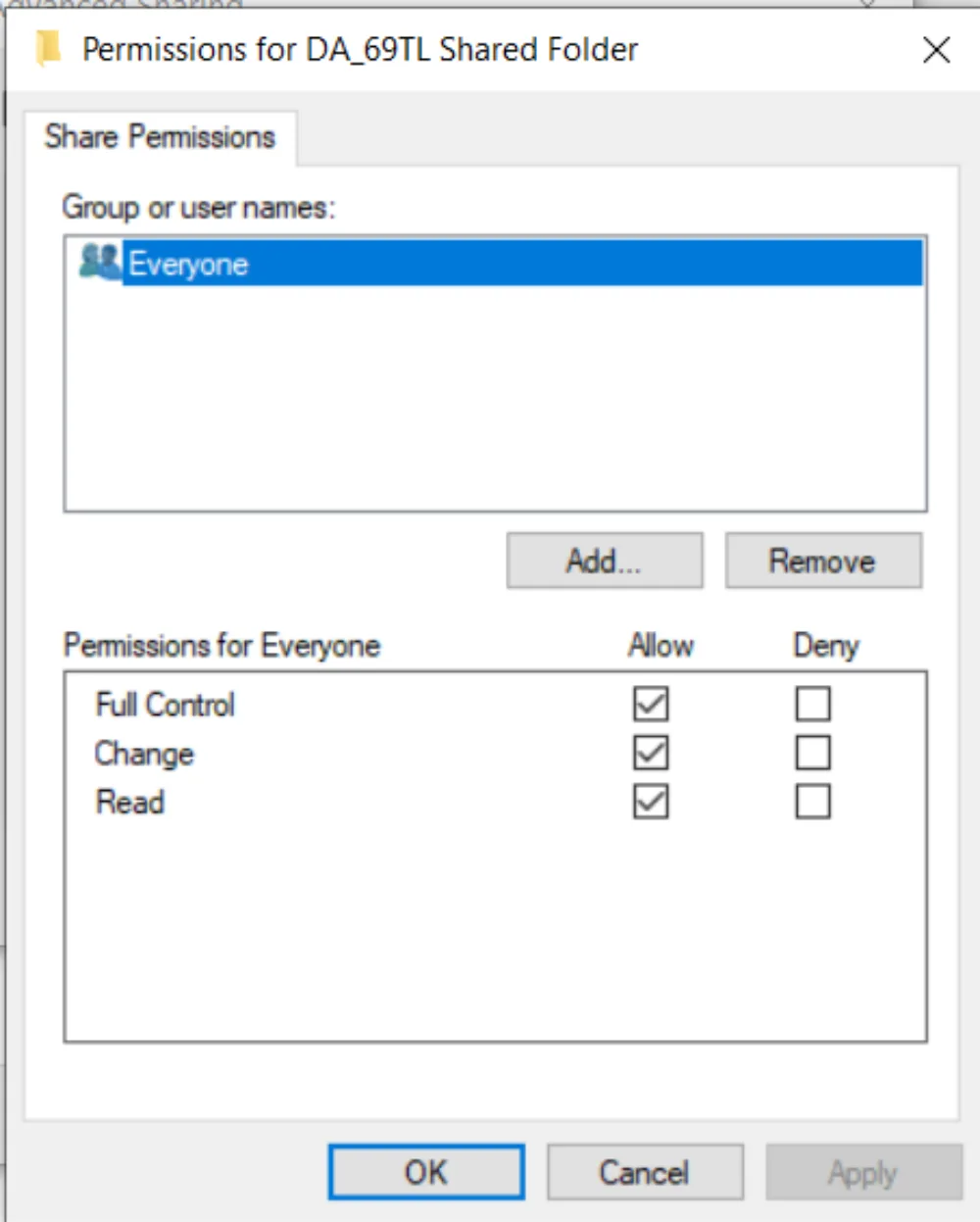Select the Share Permissions tab
Image resolution: width=980 pixels, height=1222 pixels.
click(160, 136)
